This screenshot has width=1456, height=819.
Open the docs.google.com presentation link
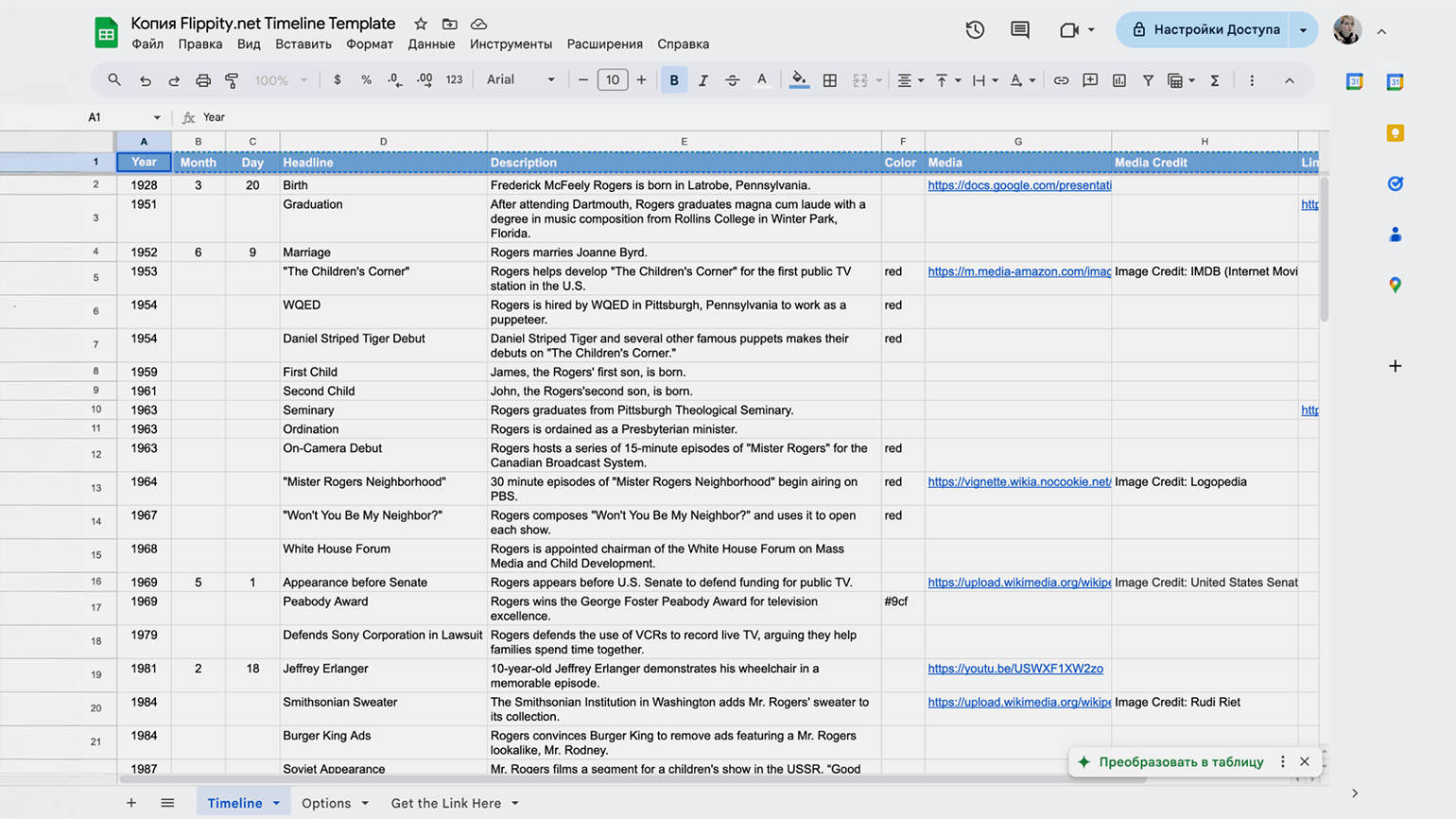tap(1019, 185)
